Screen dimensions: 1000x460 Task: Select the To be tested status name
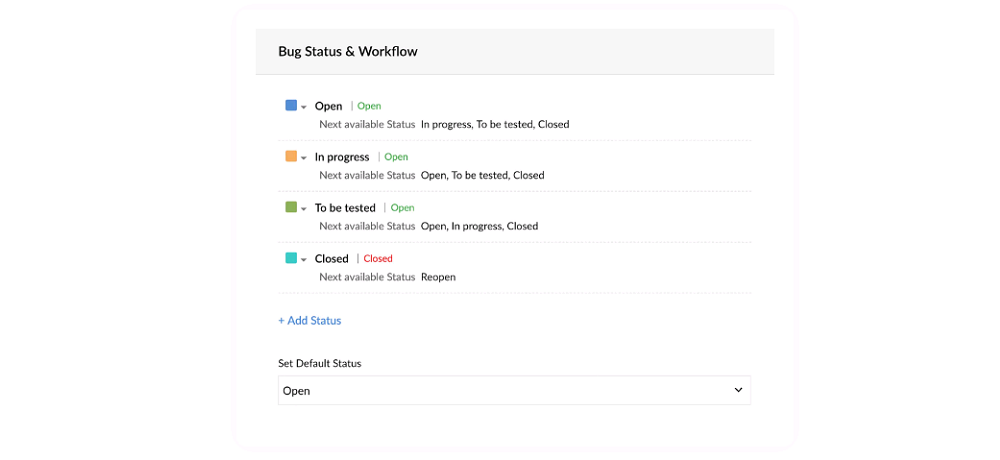tap(345, 208)
